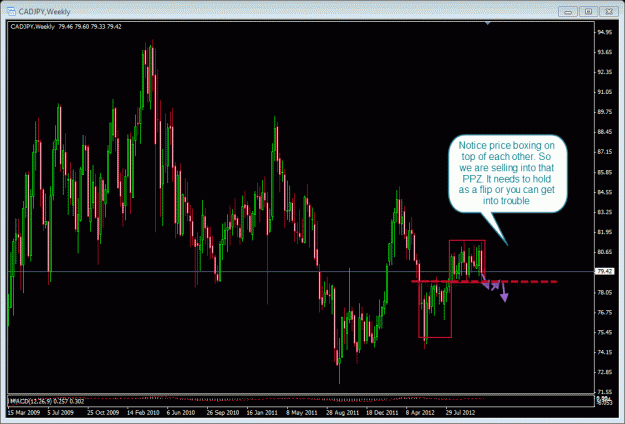Click the CADJPY,Weekly title bar text
The image size is (625, 424).
point(44,12)
